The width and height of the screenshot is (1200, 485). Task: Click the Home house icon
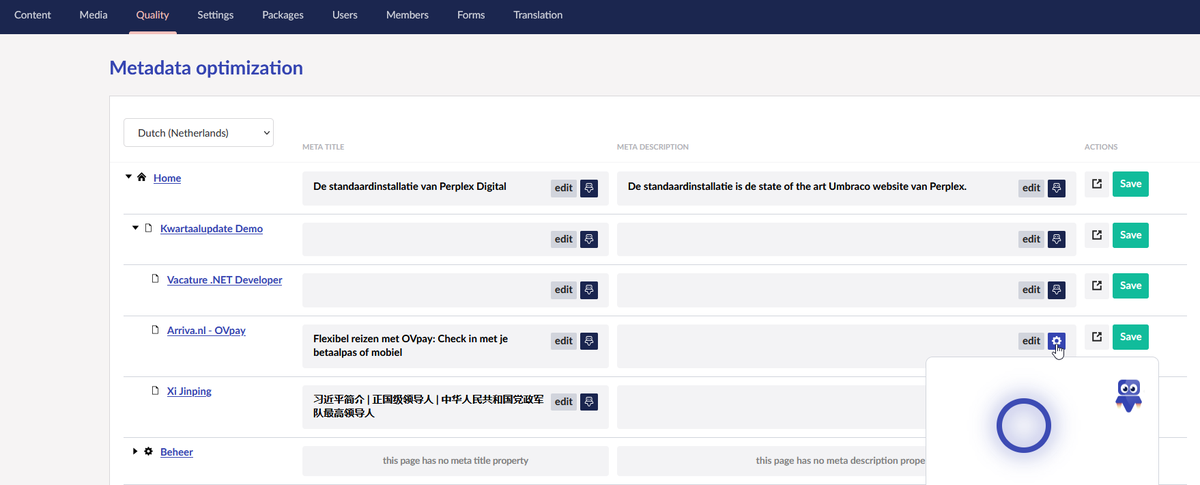click(142, 177)
